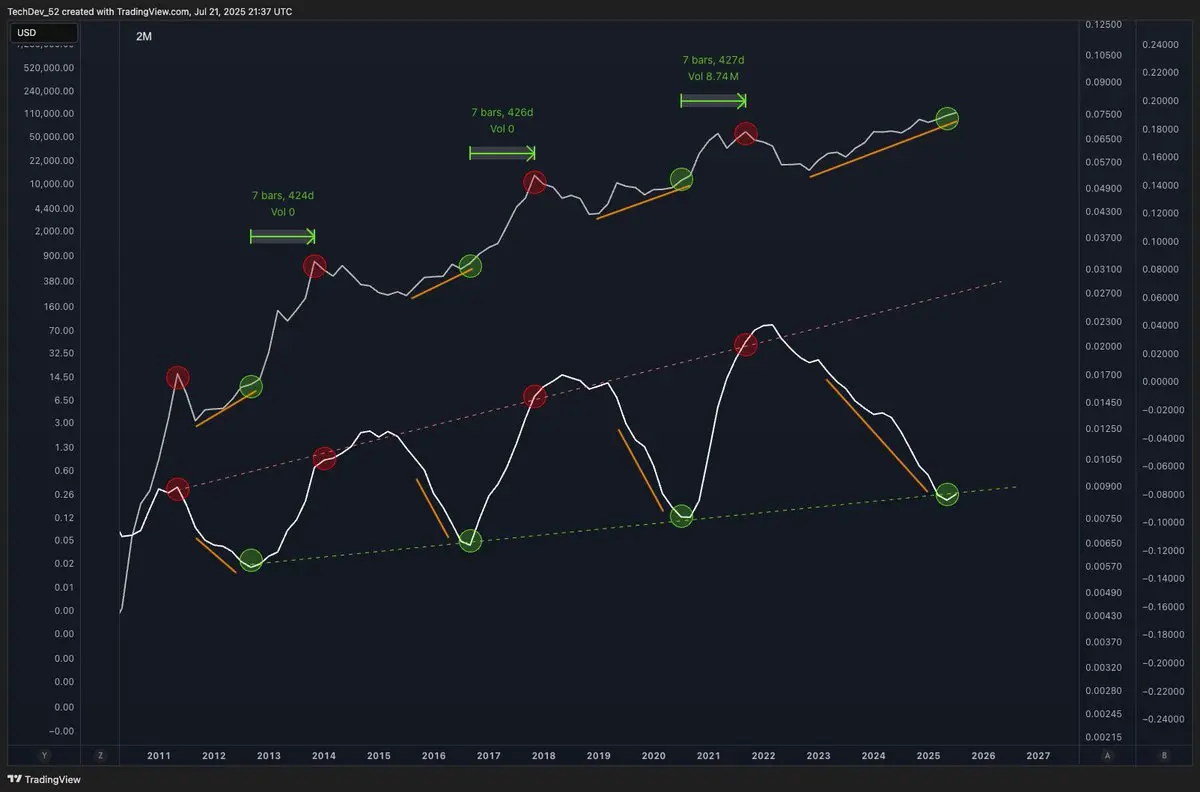Click the 32.50 price axis value

click(61, 353)
